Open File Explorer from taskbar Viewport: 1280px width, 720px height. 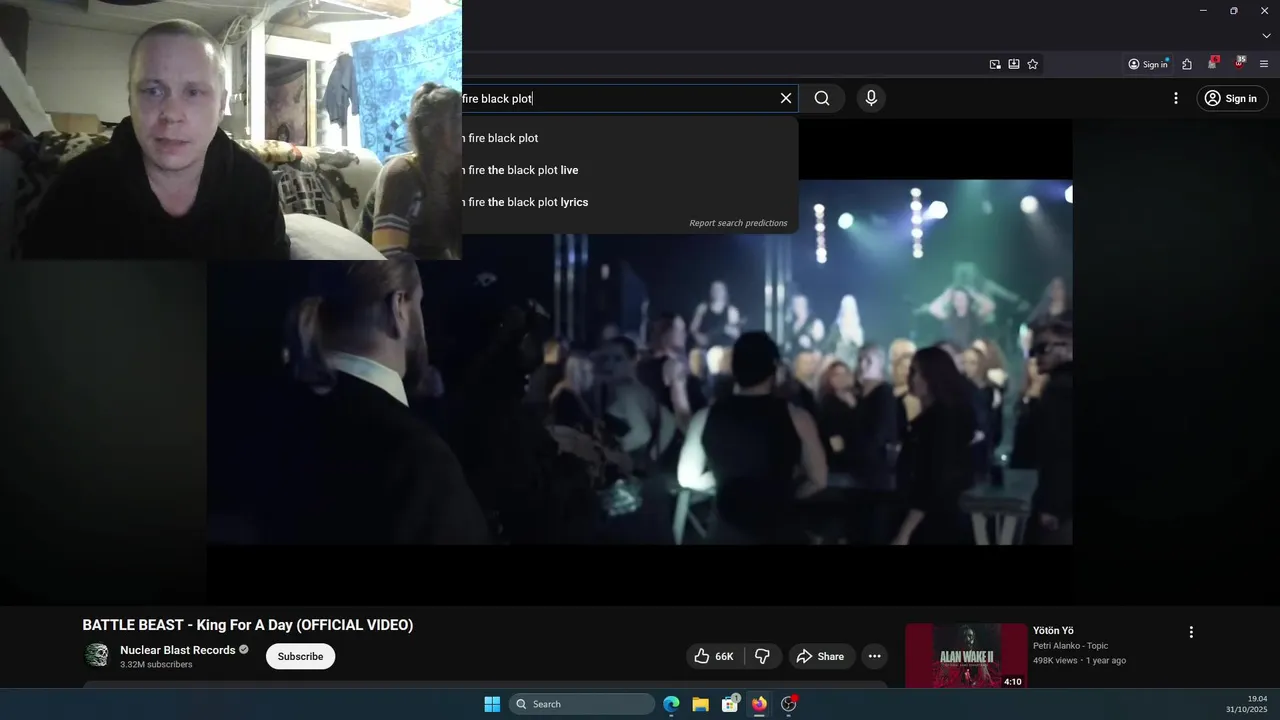[x=700, y=704]
